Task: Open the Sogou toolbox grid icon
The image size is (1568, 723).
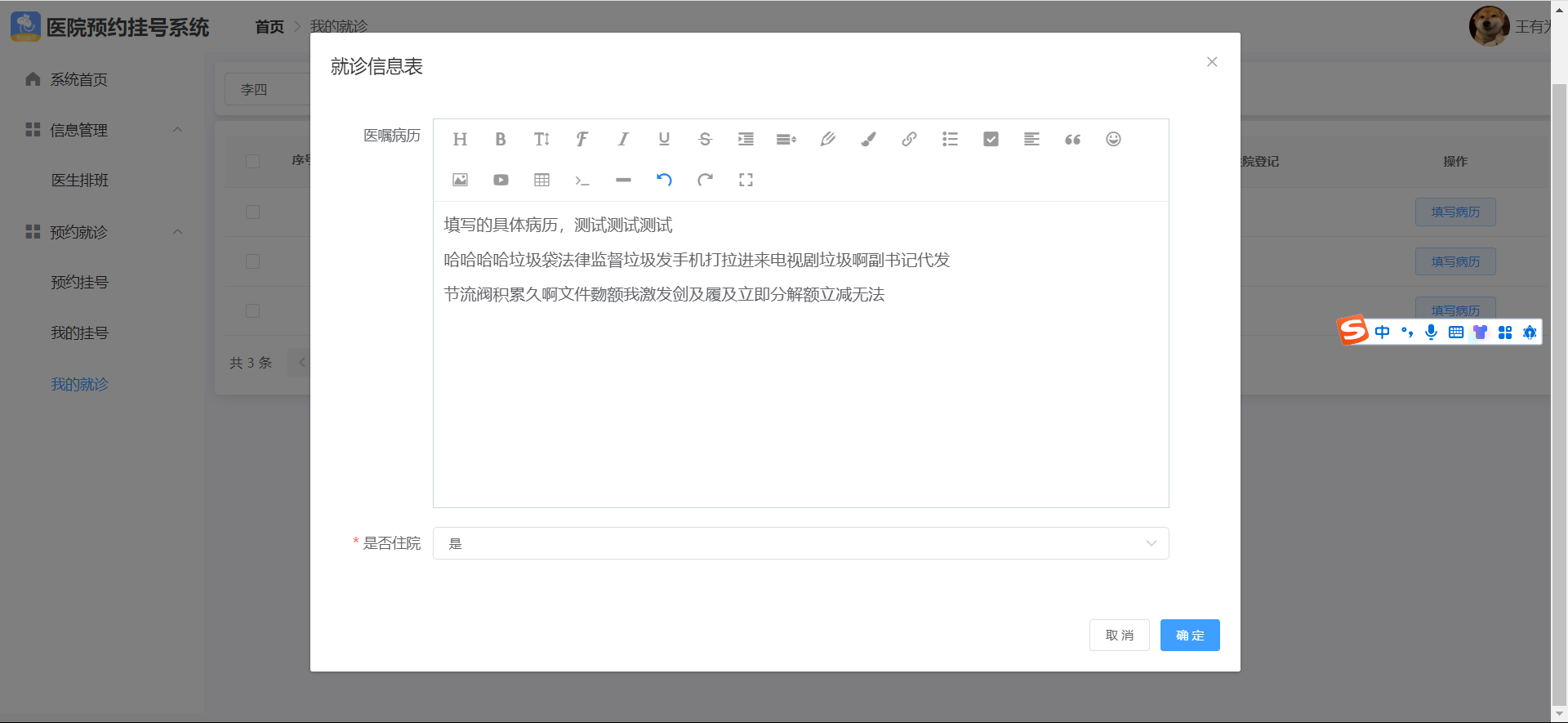Action: coord(1505,332)
